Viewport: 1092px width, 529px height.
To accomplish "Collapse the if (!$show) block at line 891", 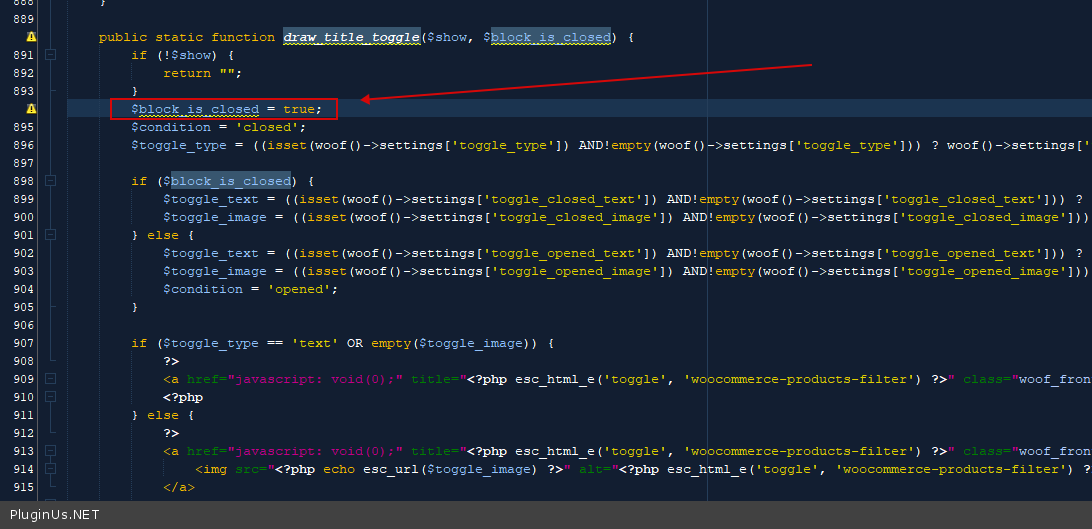I will (50, 55).
